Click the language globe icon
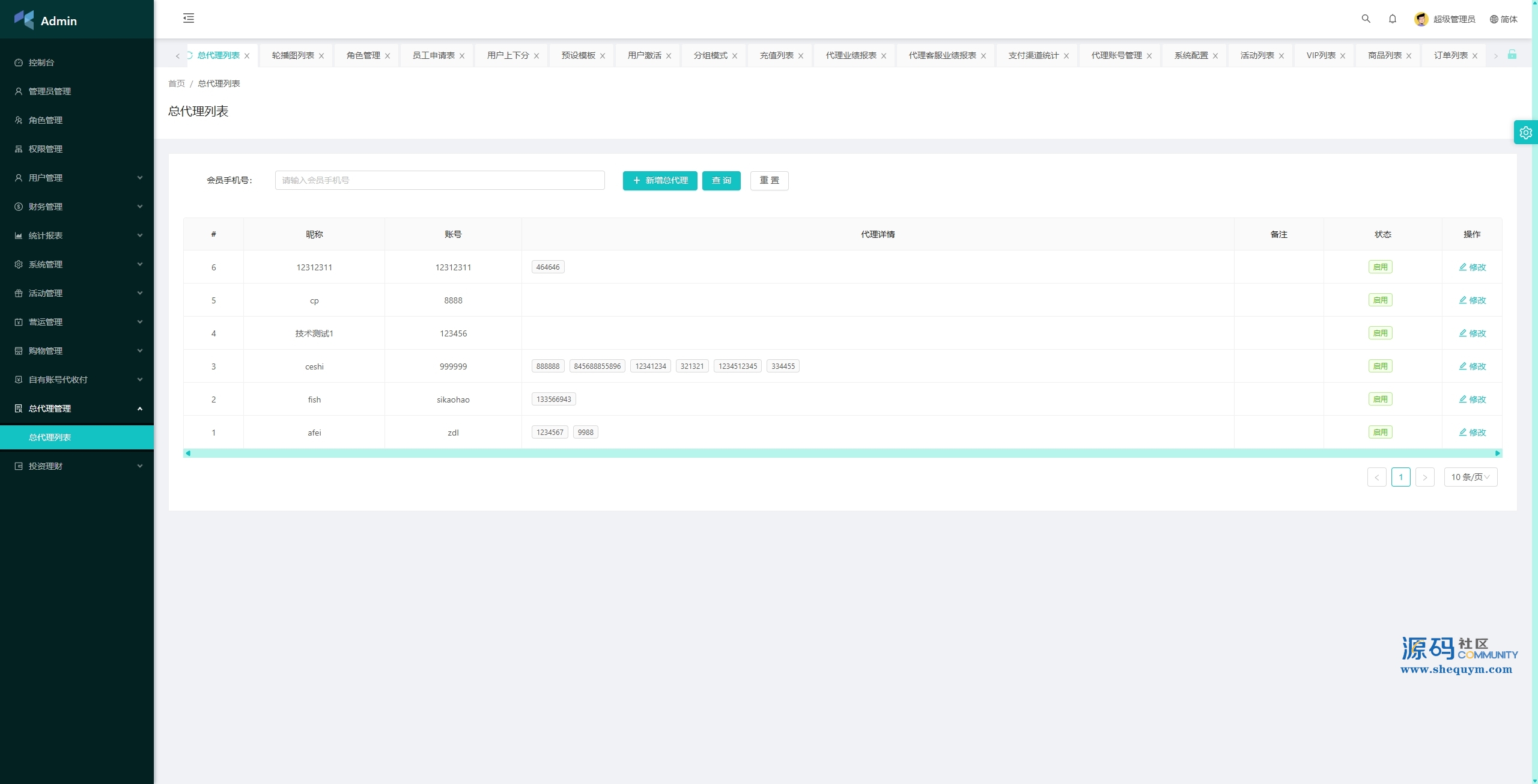The width and height of the screenshot is (1538, 784). 1494,19
